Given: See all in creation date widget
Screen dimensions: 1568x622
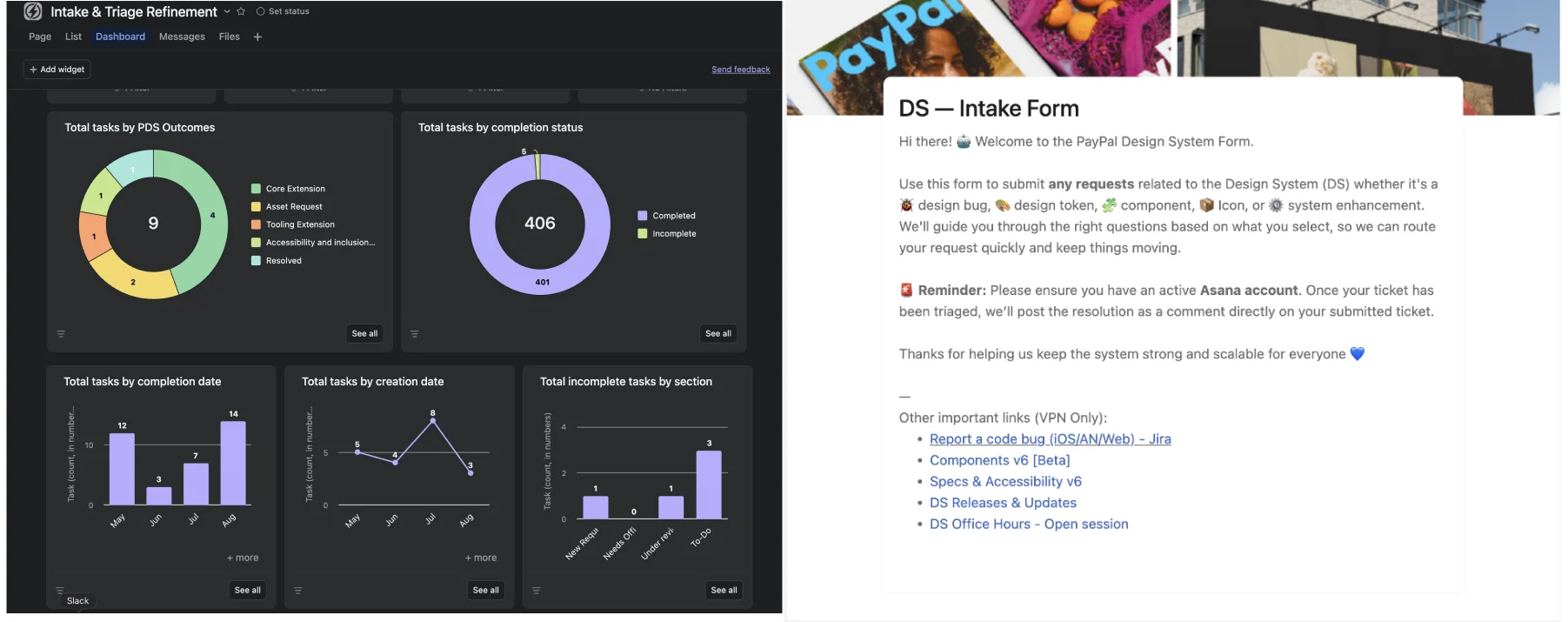Looking at the screenshot, I should tap(485, 590).
